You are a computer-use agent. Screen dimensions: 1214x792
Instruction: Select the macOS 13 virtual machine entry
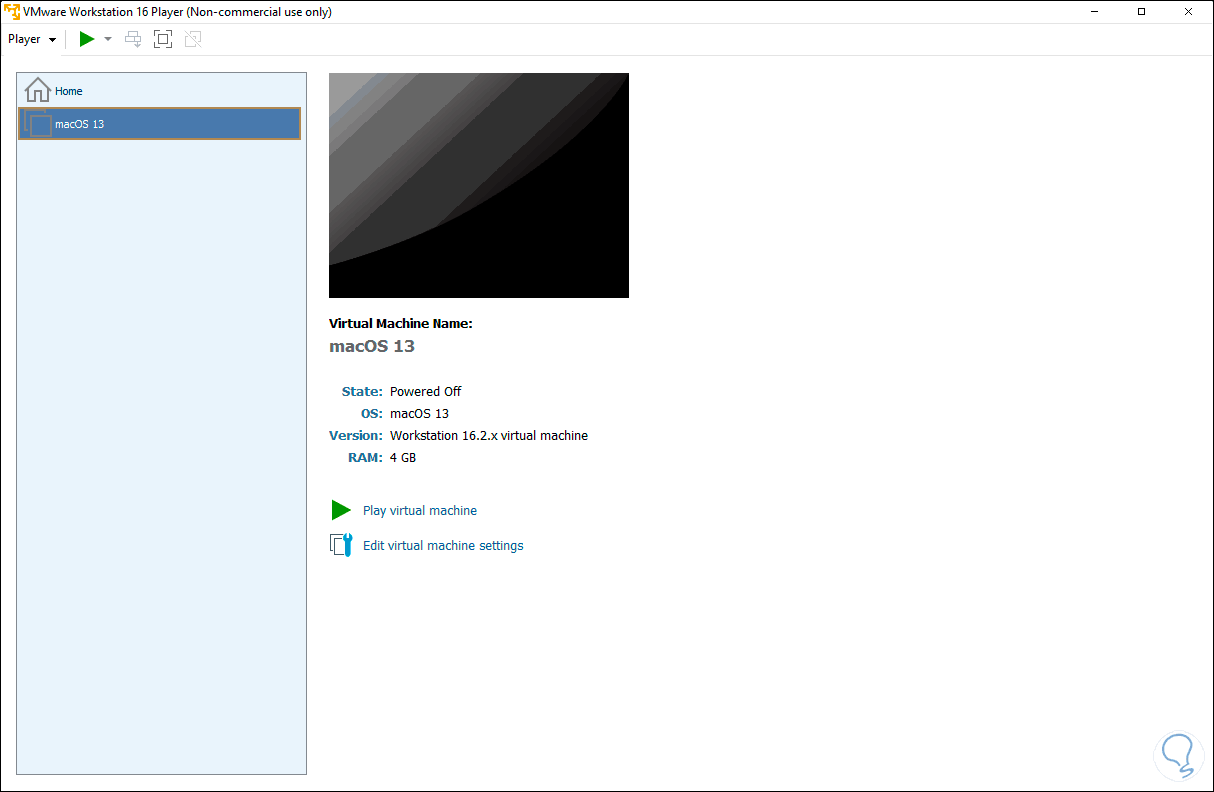point(159,124)
